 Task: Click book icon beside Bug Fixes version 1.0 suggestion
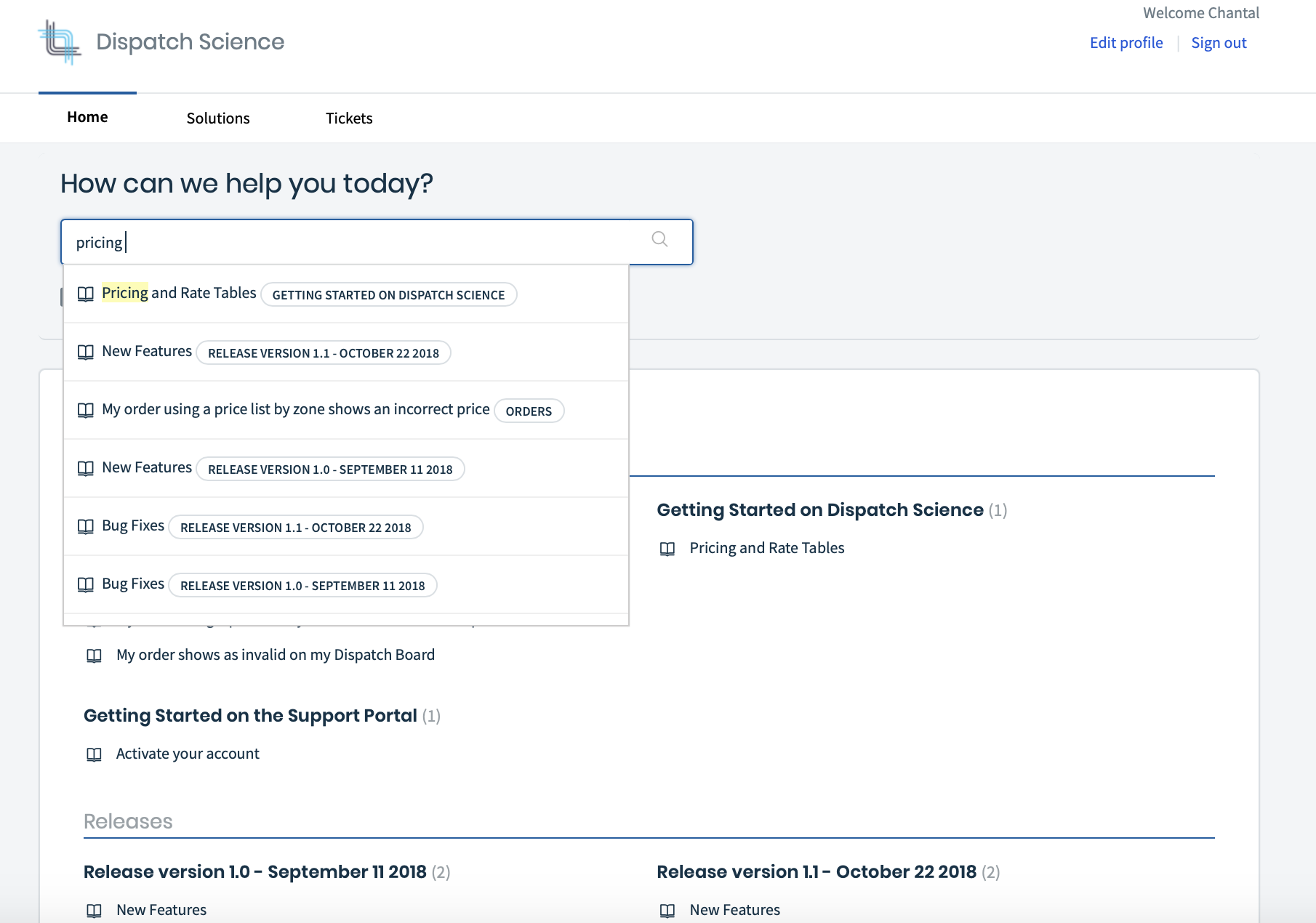(x=86, y=584)
